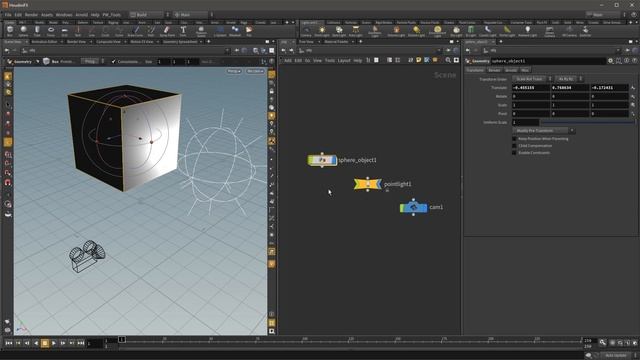Select the sphere_object1 node
Image resolution: width=640 pixels, height=360 pixels.
(322, 160)
